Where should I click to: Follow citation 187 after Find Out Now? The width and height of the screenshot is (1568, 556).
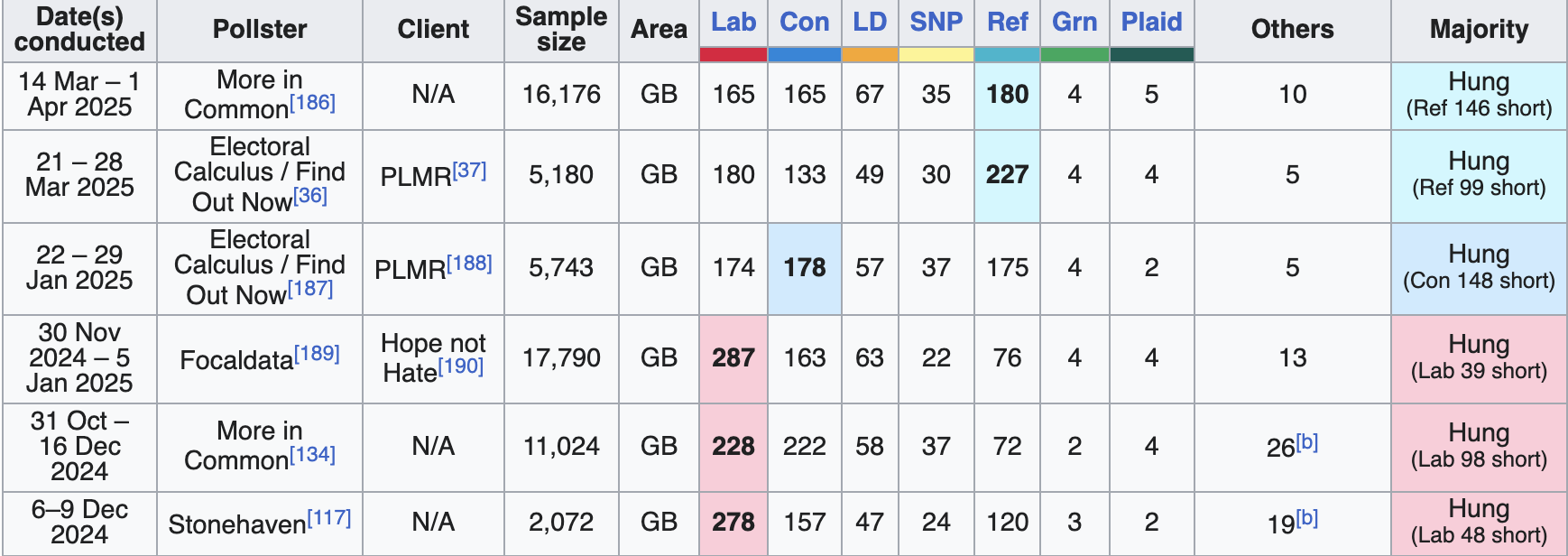[310, 289]
